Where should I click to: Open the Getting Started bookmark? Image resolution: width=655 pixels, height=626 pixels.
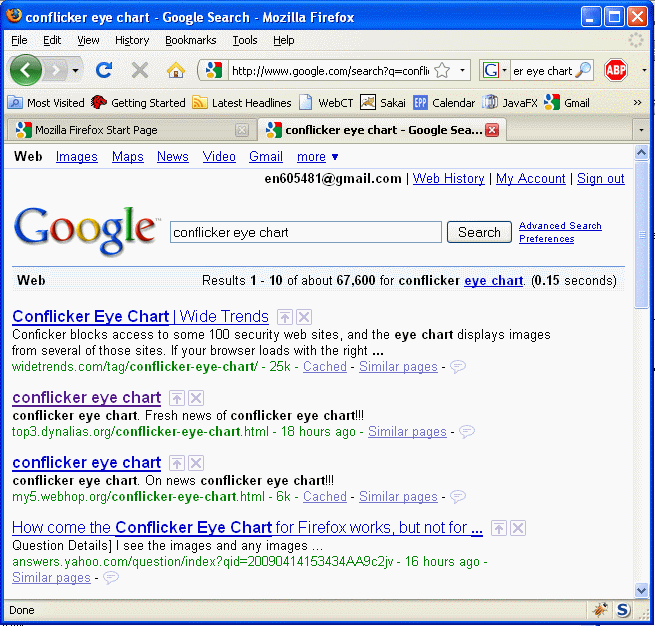tap(138, 102)
